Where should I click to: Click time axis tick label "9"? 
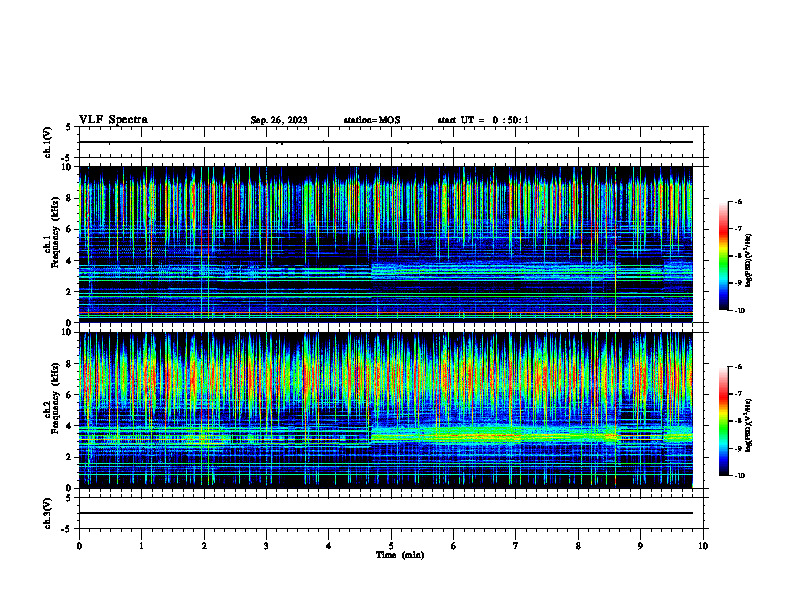tap(640, 546)
